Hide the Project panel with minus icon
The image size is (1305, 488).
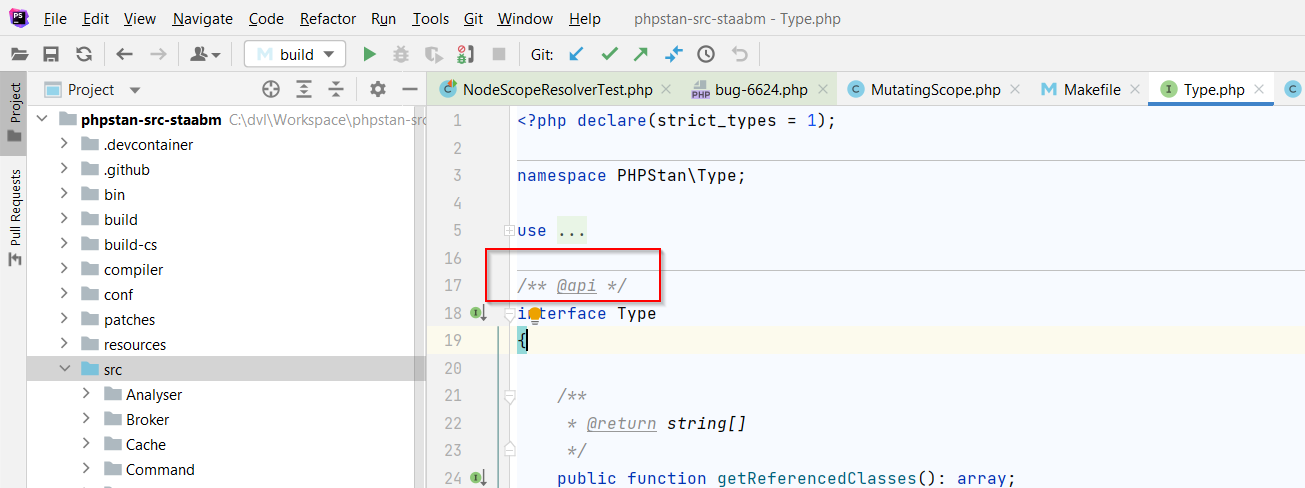409,89
